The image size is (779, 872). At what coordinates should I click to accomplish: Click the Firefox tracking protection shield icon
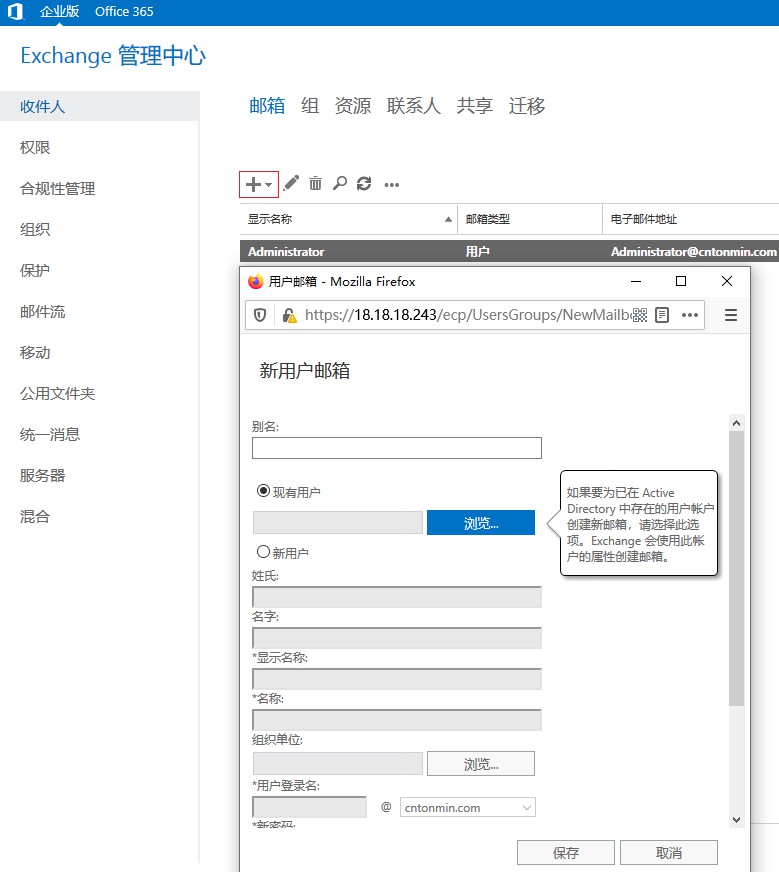260,315
